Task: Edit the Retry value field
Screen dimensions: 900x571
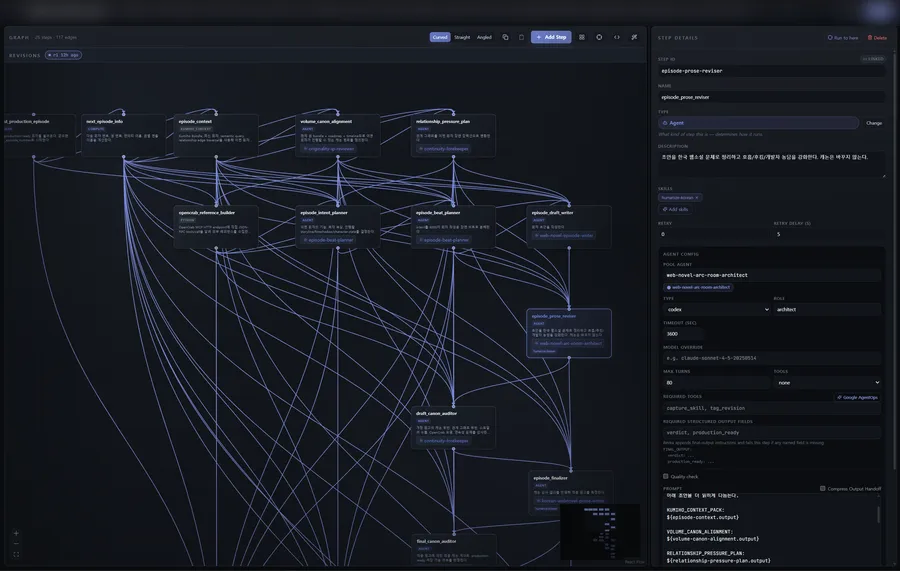Action: pos(712,234)
